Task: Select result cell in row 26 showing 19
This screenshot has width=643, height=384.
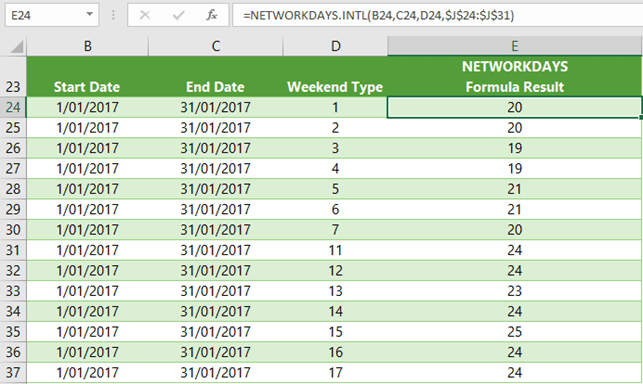Action: [x=515, y=148]
